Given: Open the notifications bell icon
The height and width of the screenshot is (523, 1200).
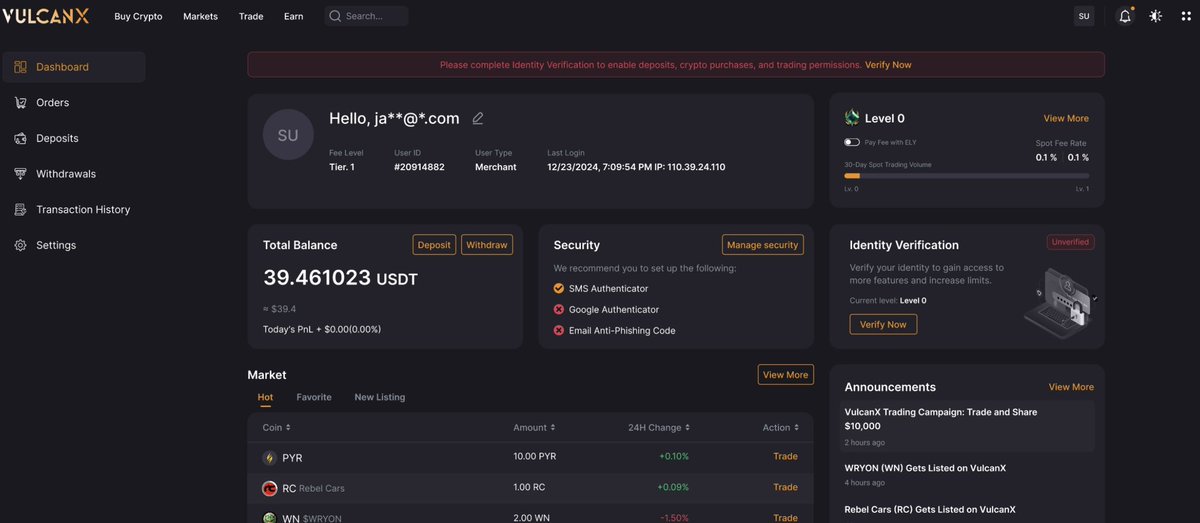Looking at the screenshot, I should point(1125,16).
